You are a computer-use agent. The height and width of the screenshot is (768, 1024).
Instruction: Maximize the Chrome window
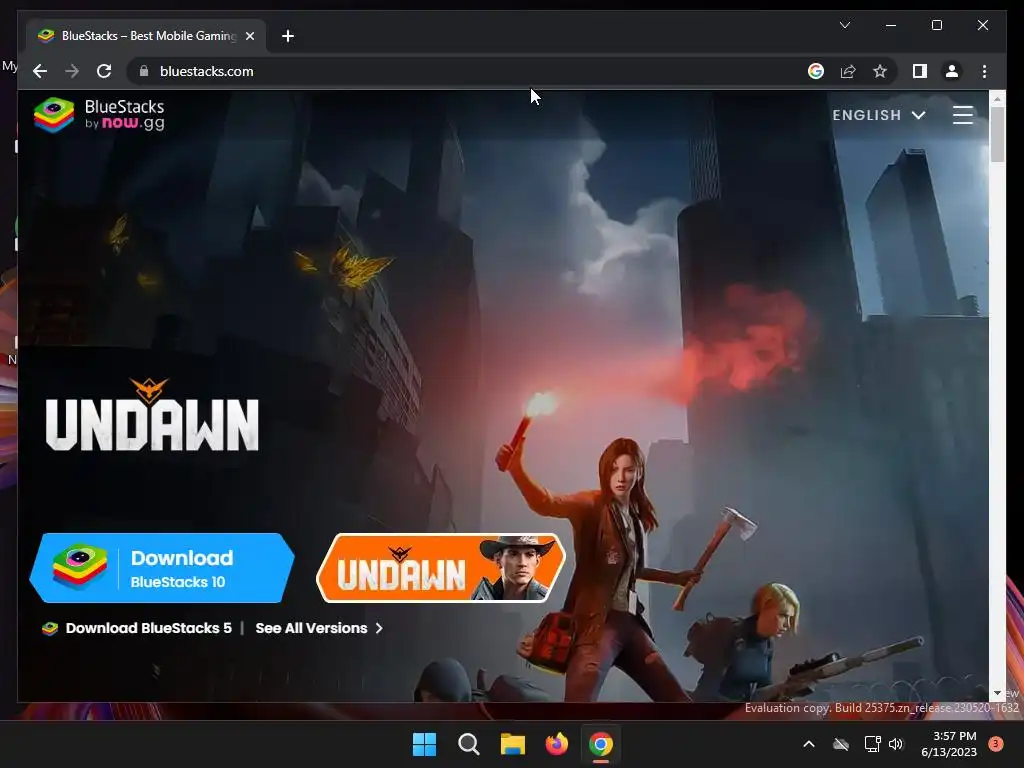[x=936, y=25]
